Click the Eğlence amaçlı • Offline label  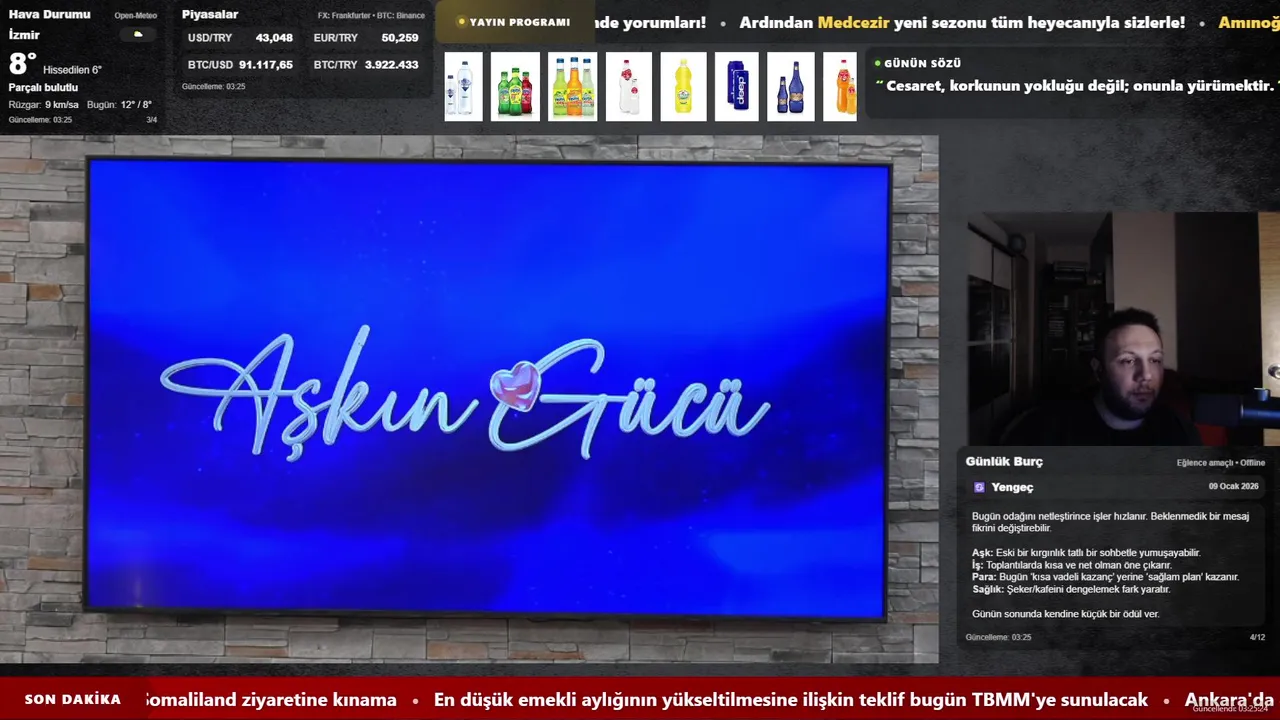(x=1220, y=463)
